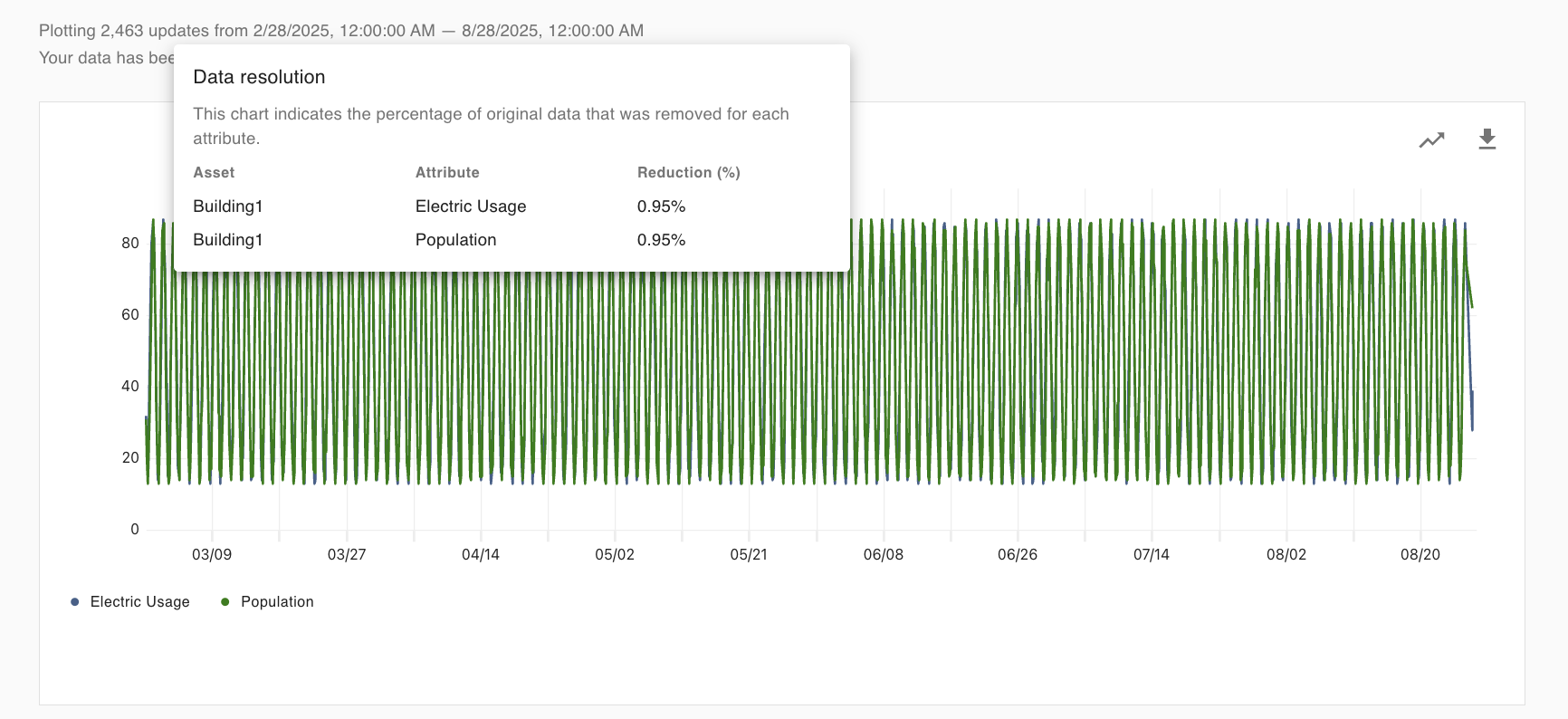Click the 03/09 date on the x-axis
This screenshot has height=719, width=1568.
[x=212, y=554]
